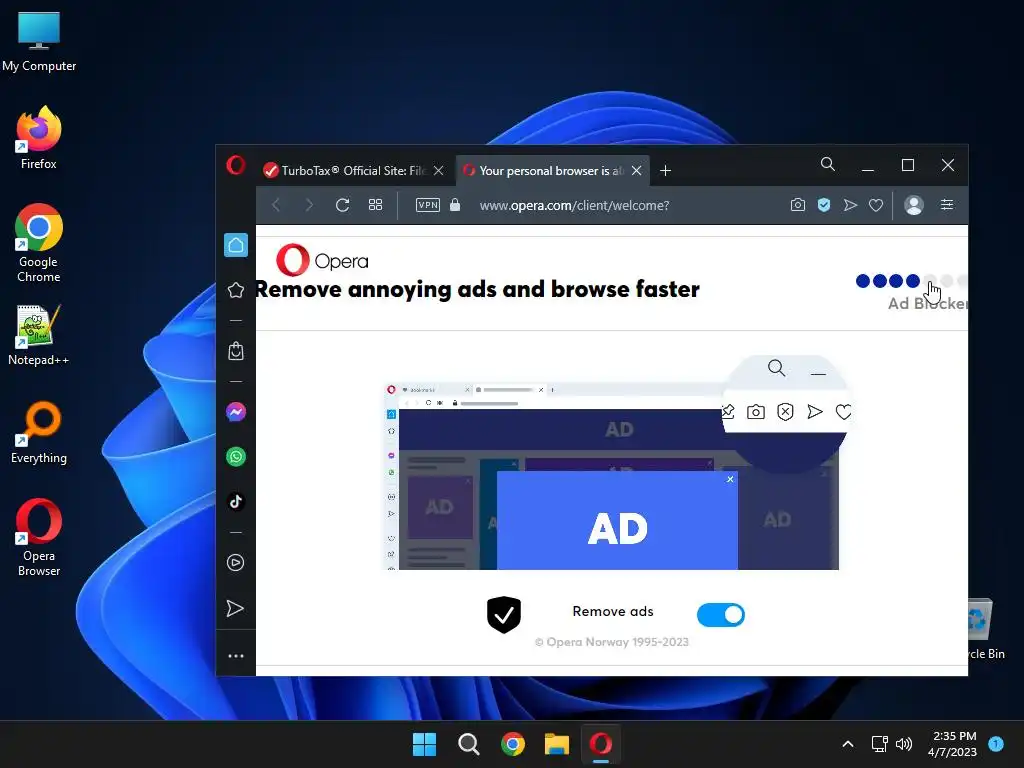Select the 'Your personal browser' tab
The image size is (1024, 768).
pos(552,170)
